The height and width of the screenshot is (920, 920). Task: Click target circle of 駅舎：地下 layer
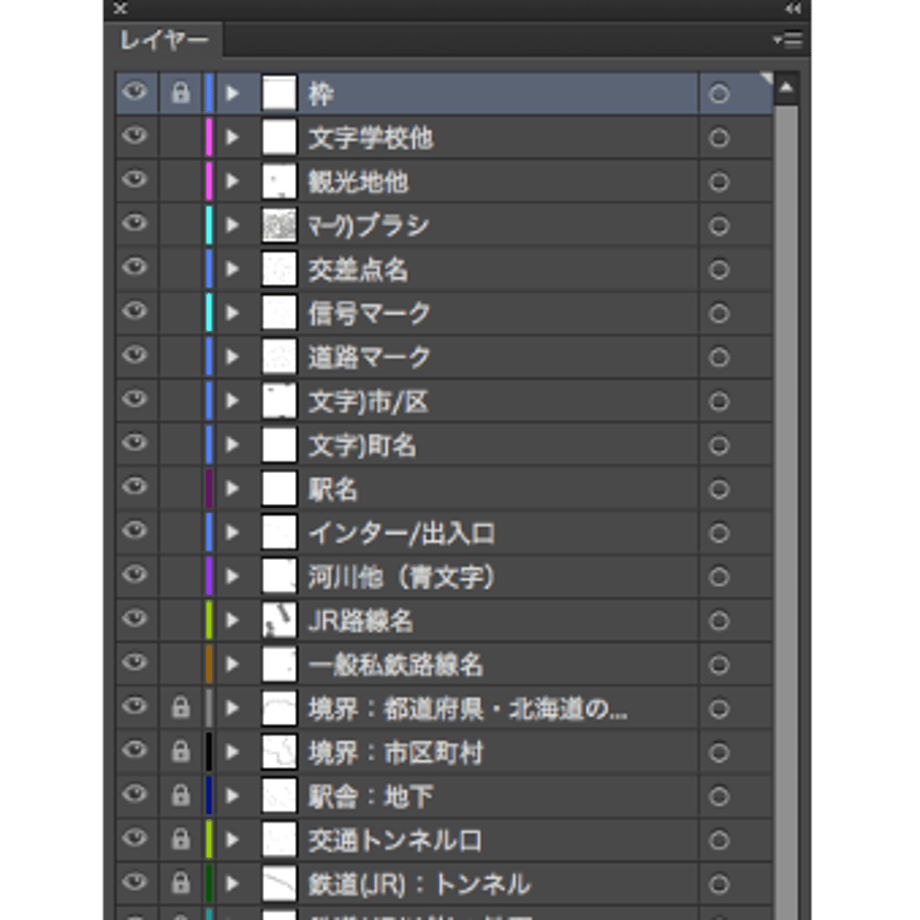(x=719, y=796)
